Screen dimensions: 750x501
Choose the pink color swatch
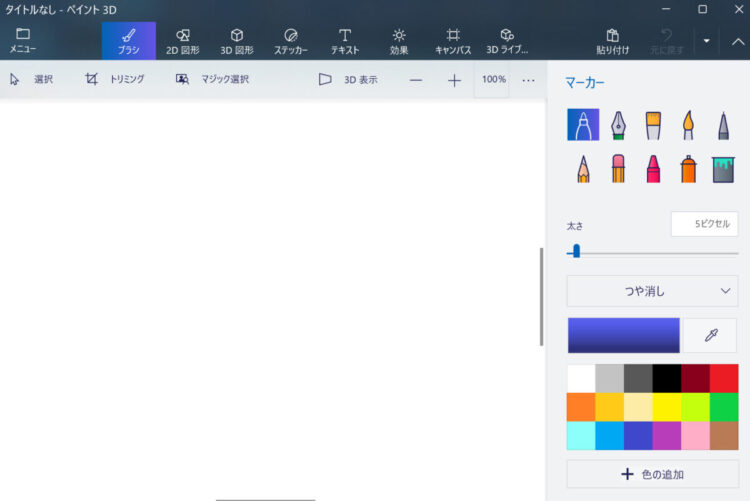click(695, 436)
